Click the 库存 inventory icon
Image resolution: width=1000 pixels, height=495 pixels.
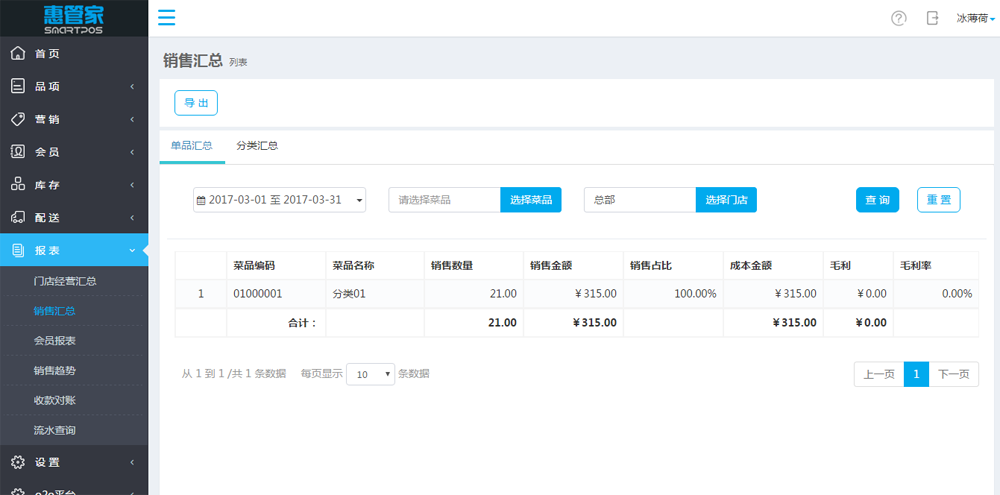pos(18,185)
